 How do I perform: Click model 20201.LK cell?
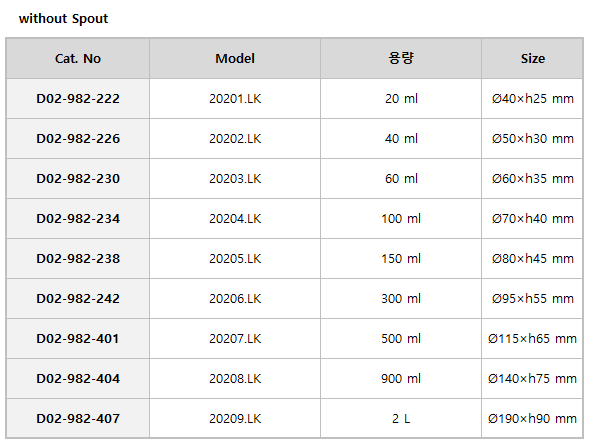(x=235, y=99)
